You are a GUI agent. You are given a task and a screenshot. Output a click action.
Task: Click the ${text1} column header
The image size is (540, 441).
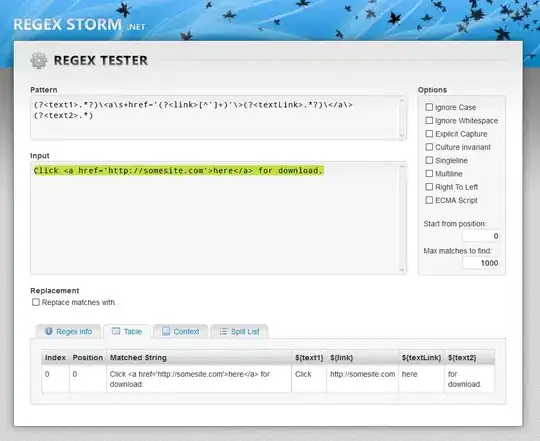pos(309,358)
